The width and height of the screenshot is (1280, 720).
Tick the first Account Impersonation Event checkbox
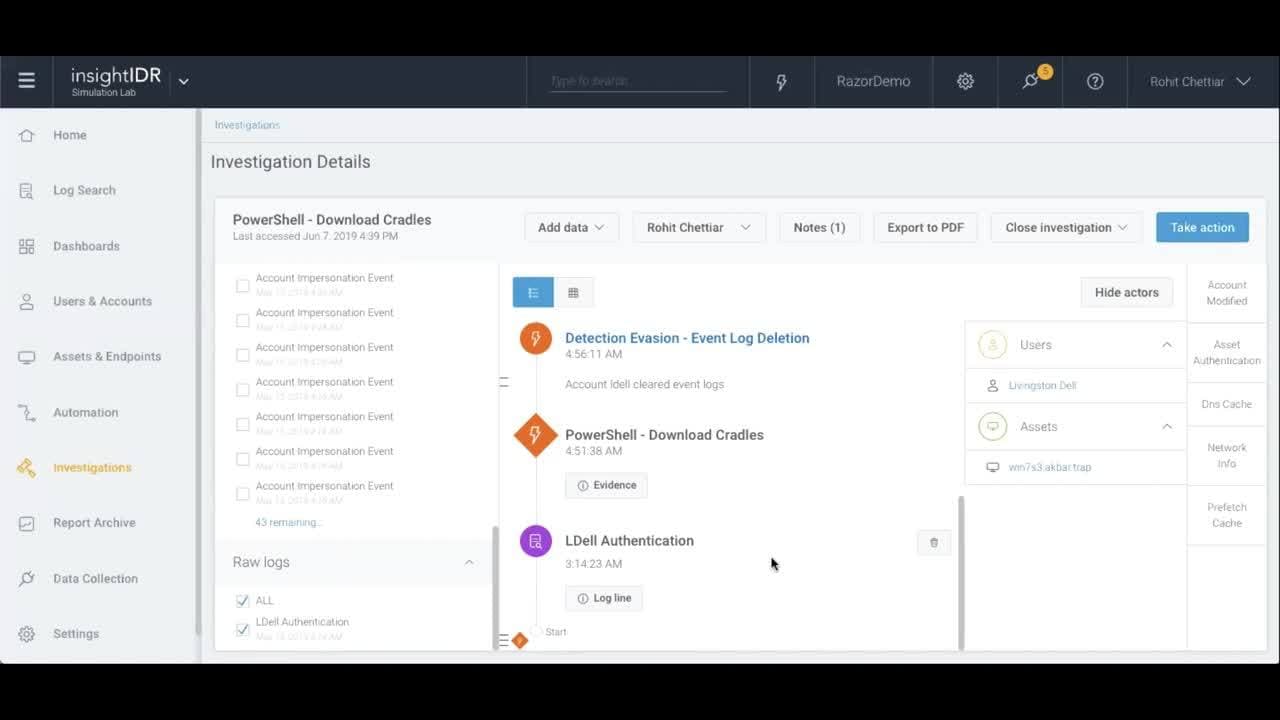coord(242,286)
